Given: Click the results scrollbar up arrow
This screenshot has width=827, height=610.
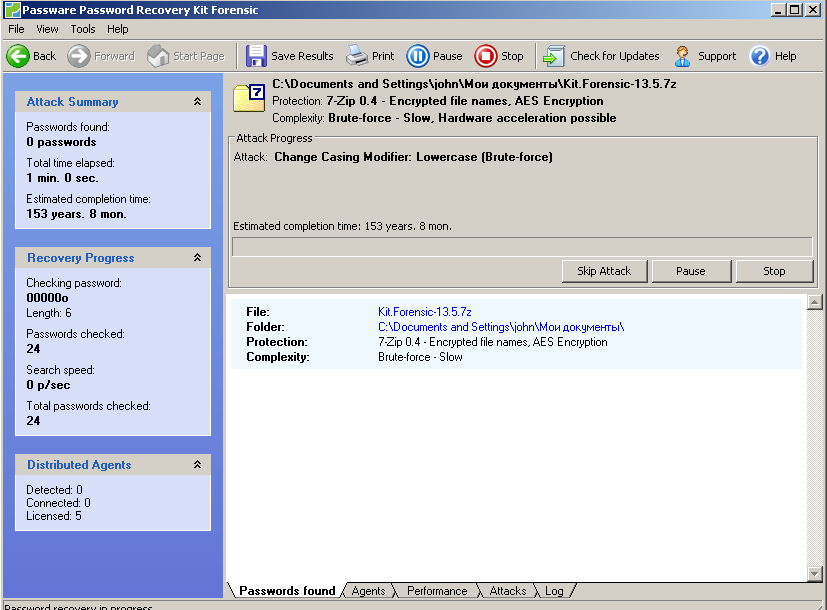Looking at the screenshot, I should point(814,302).
